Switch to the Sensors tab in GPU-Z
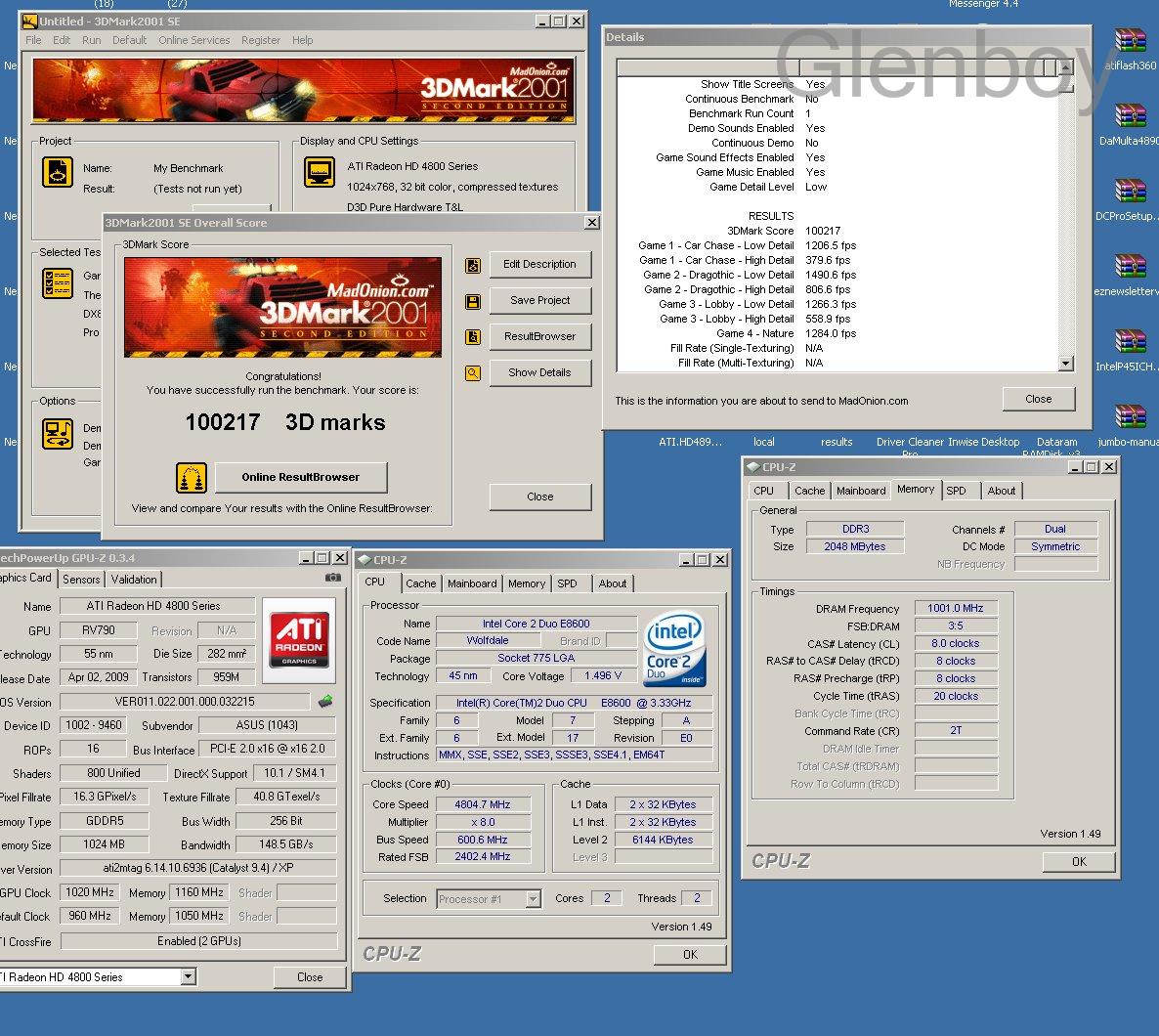The width and height of the screenshot is (1159, 1036). pyautogui.click(x=81, y=580)
